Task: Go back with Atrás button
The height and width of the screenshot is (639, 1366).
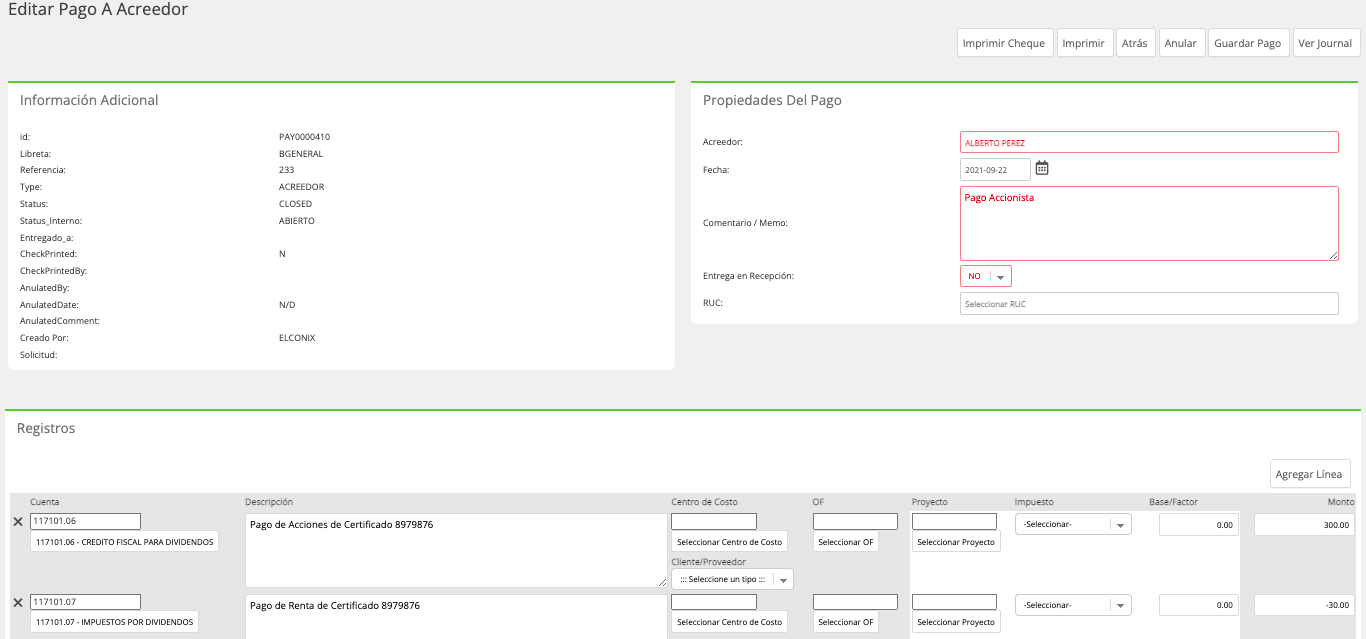Action: tap(1136, 43)
